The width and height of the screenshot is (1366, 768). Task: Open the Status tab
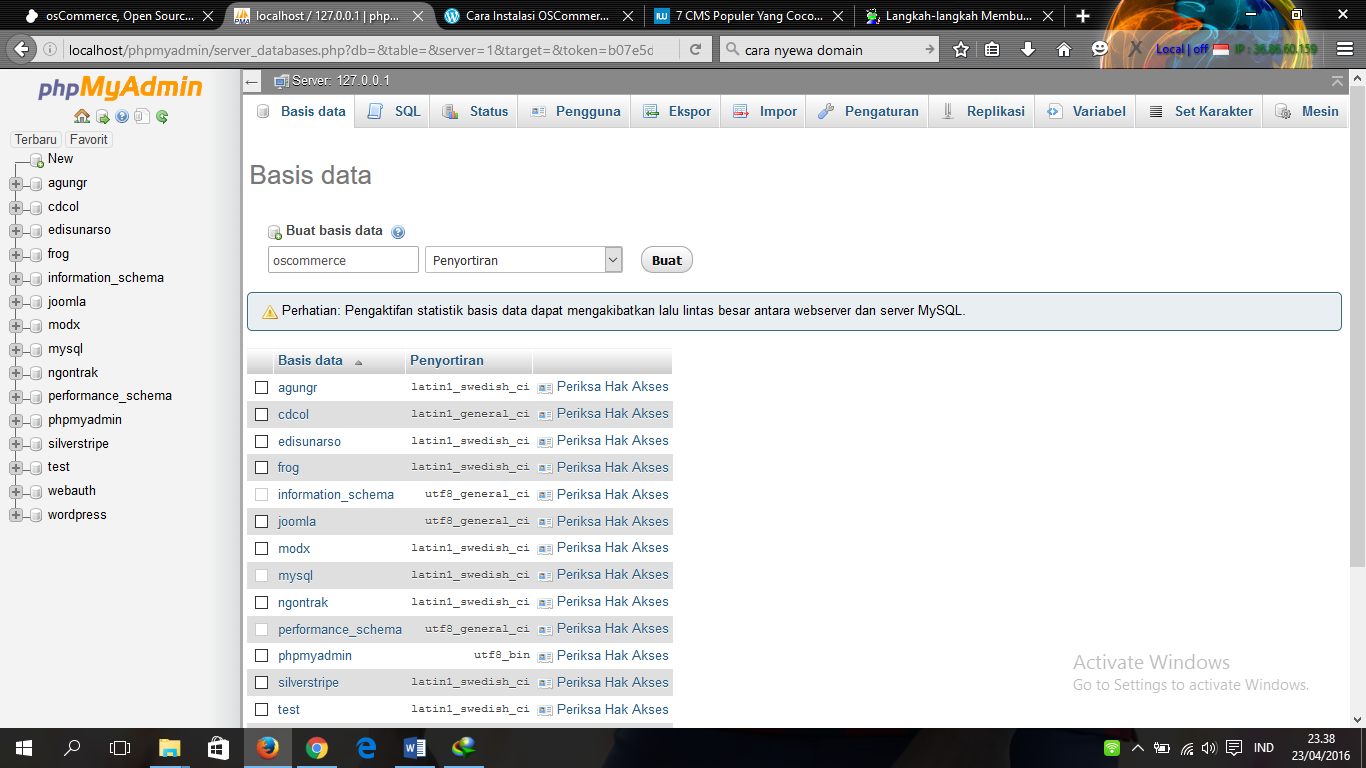[474, 112]
